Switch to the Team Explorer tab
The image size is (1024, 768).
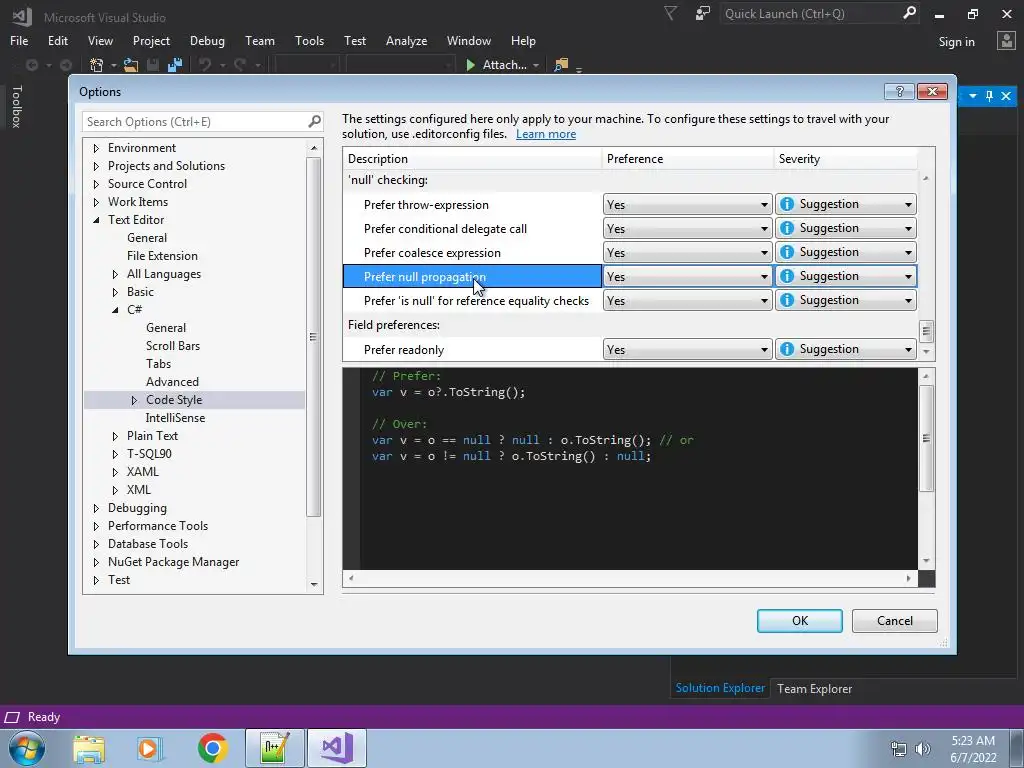(x=814, y=688)
